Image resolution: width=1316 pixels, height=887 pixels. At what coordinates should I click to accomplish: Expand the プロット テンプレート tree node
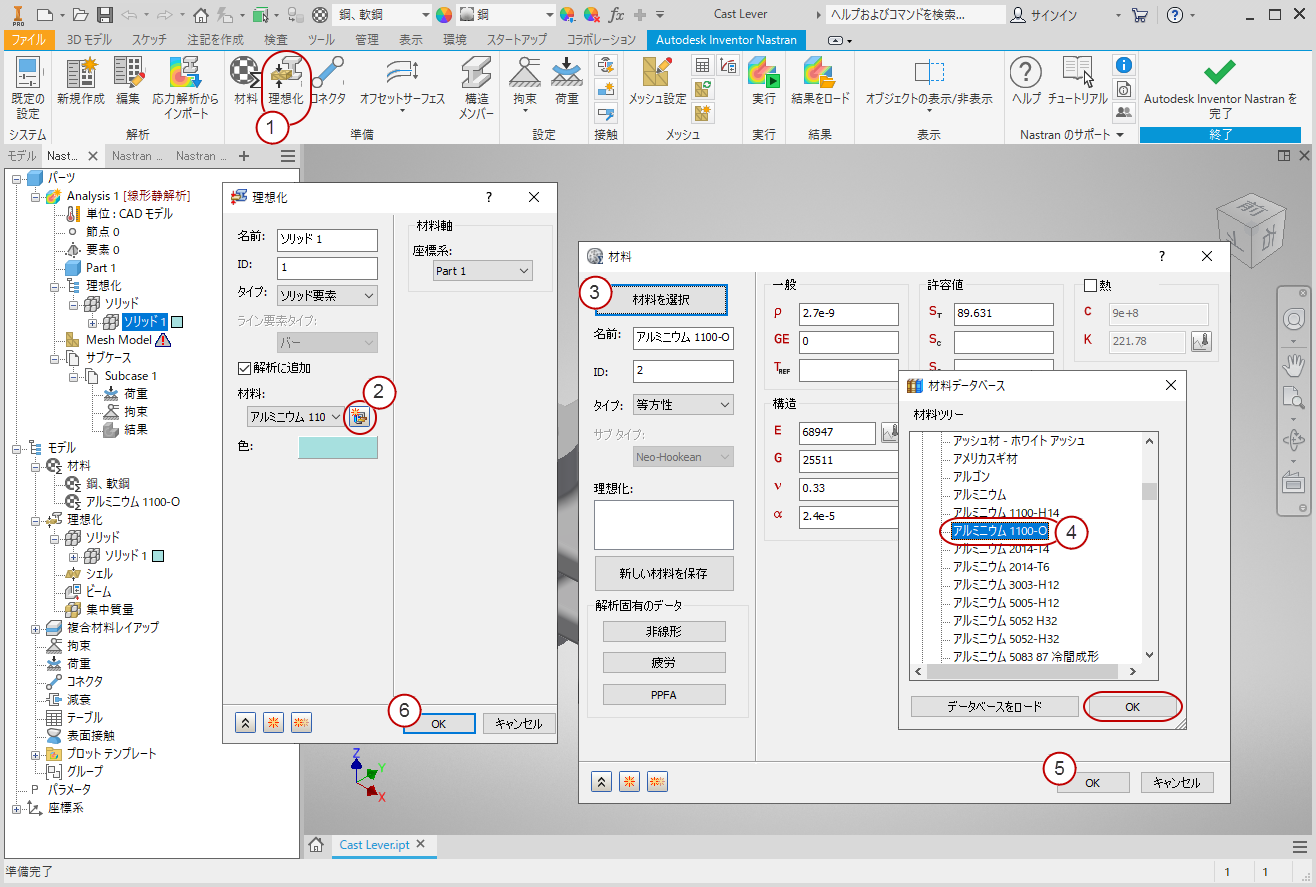(x=36, y=754)
